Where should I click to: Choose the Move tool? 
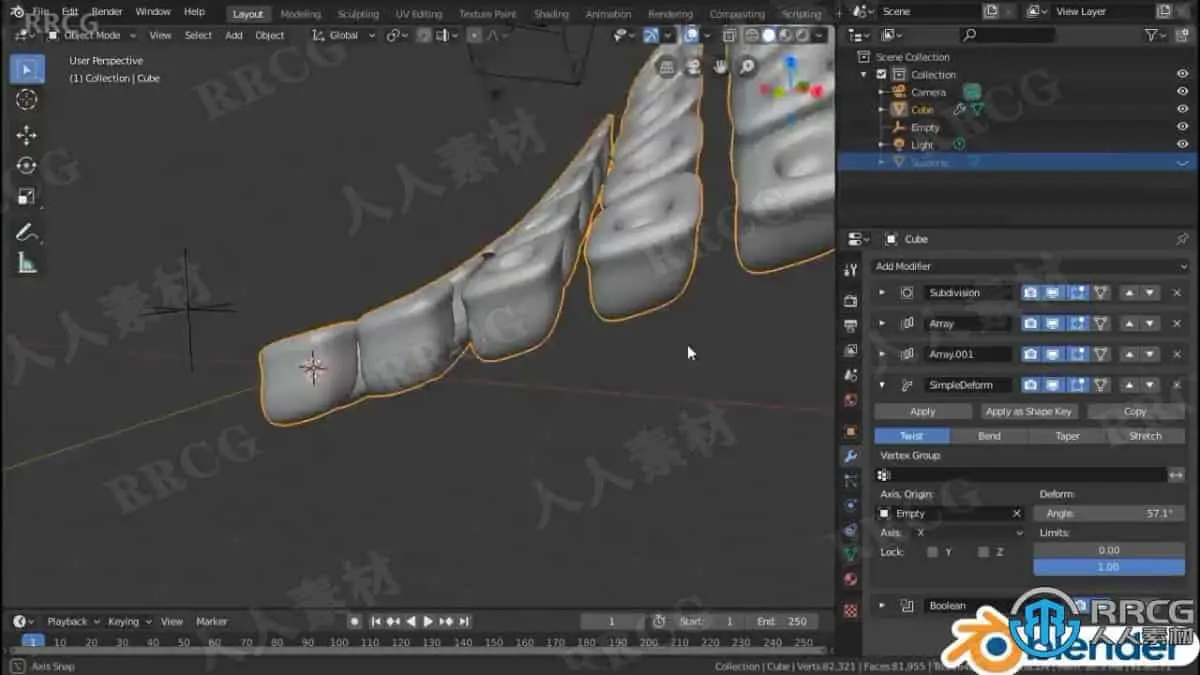27,135
